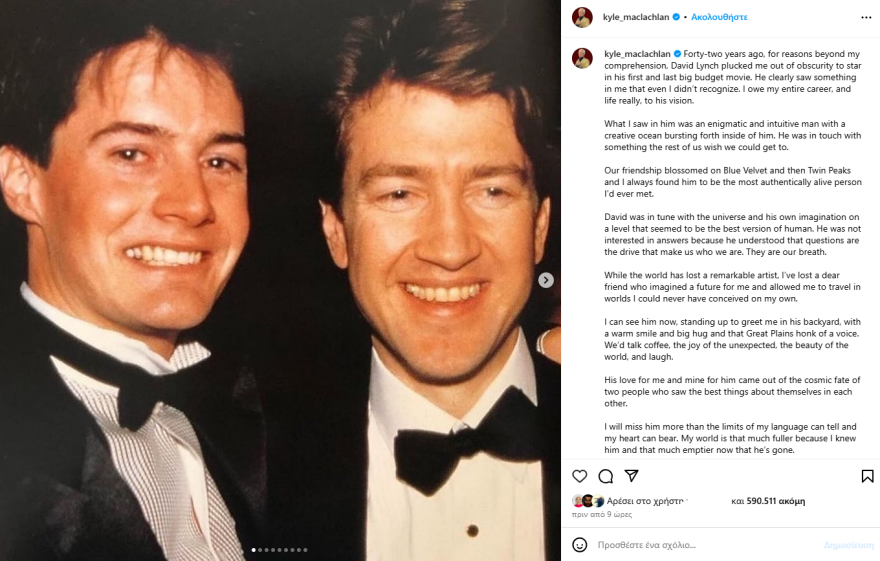Image resolution: width=880 pixels, height=561 pixels.
Task: Follow the account via the Ακολουθήστε link
Action: pos(719,17)
